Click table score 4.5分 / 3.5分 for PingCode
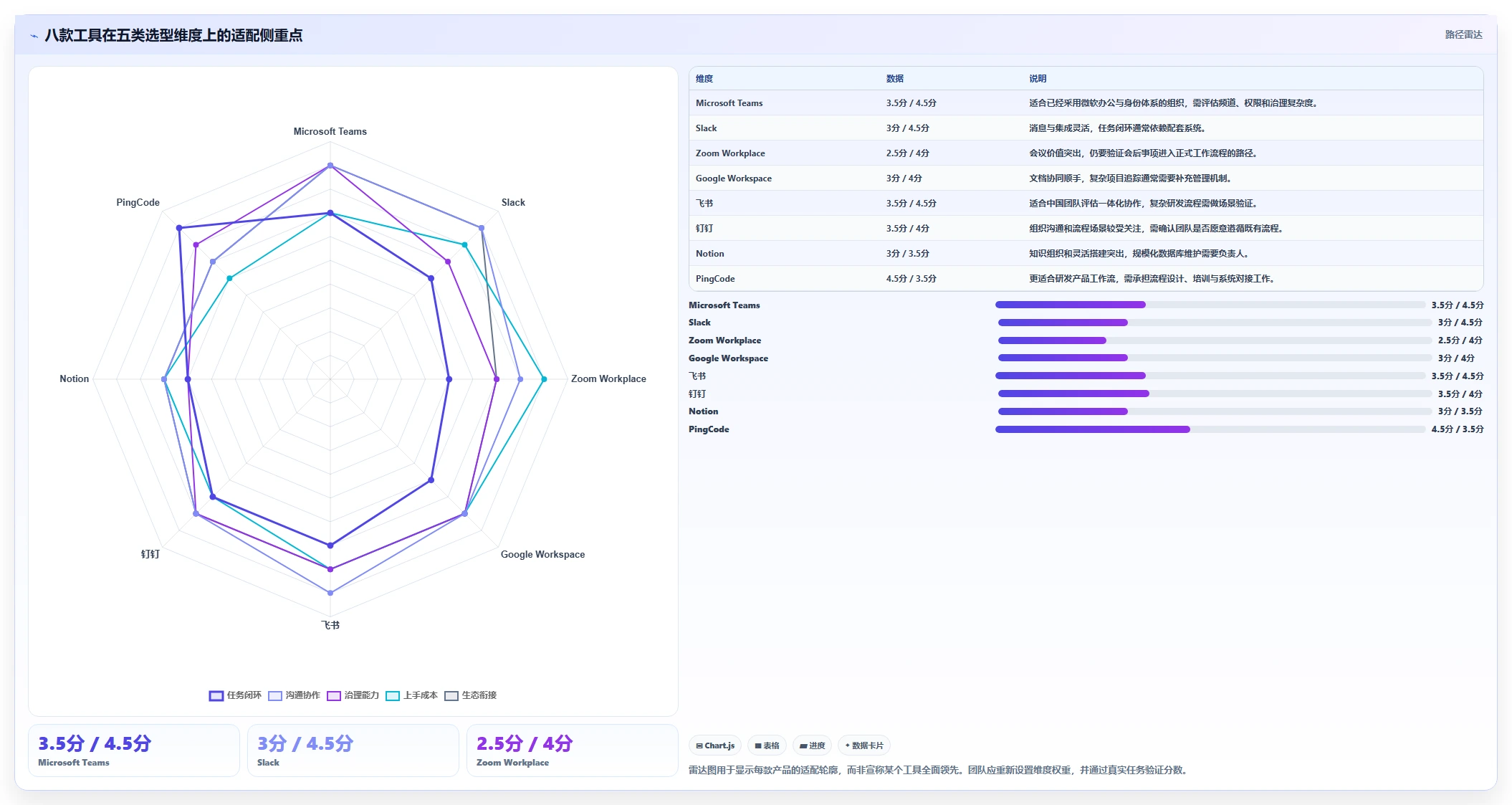The width and height of the screenshot is (1512, 805). coord(911,279)
